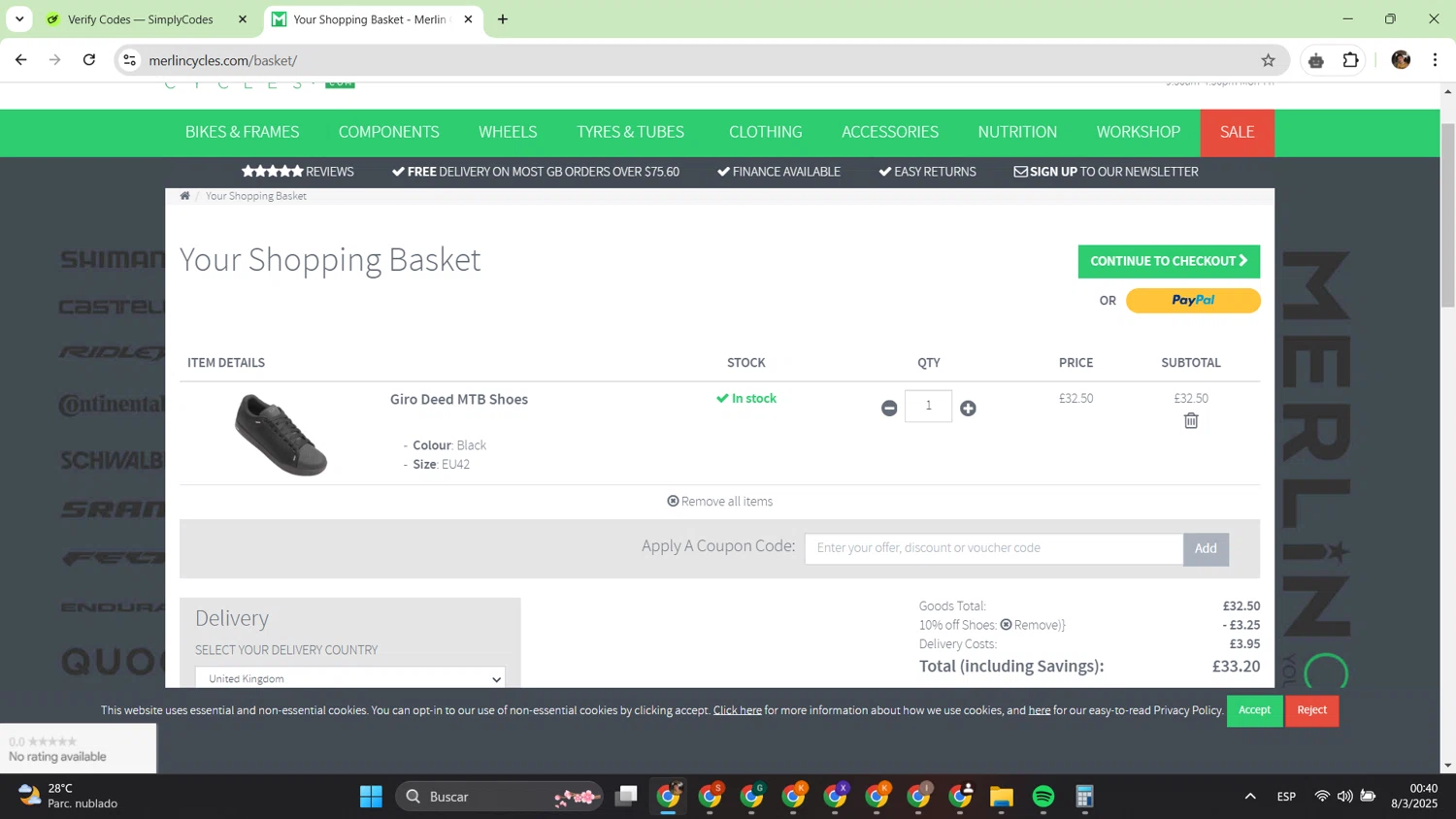The height and width of the screenshot is (819, 1456).
Task: Decrease quantity with the minus icon
Action: tap(889, 409)
